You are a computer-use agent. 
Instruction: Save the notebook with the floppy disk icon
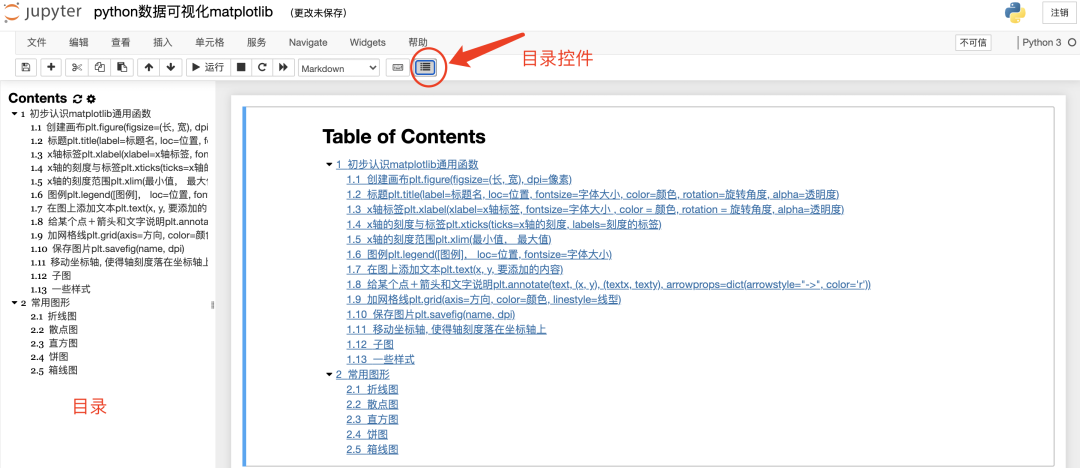tap(25, 68)
